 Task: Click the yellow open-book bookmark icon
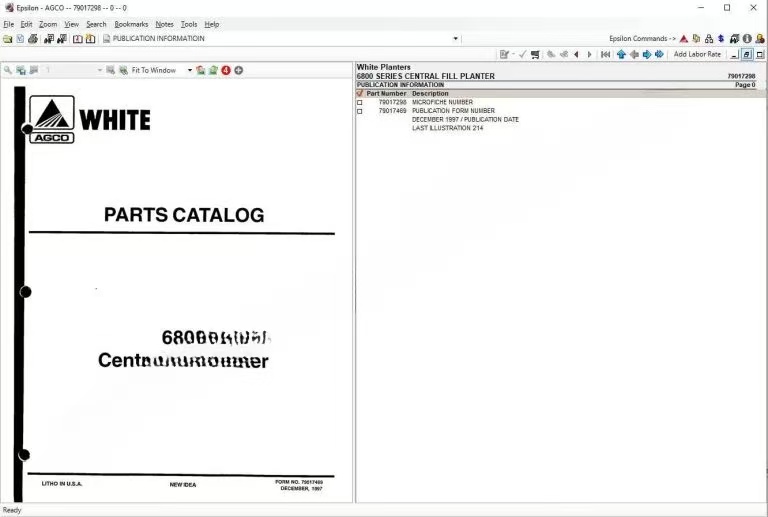(91, 39)
